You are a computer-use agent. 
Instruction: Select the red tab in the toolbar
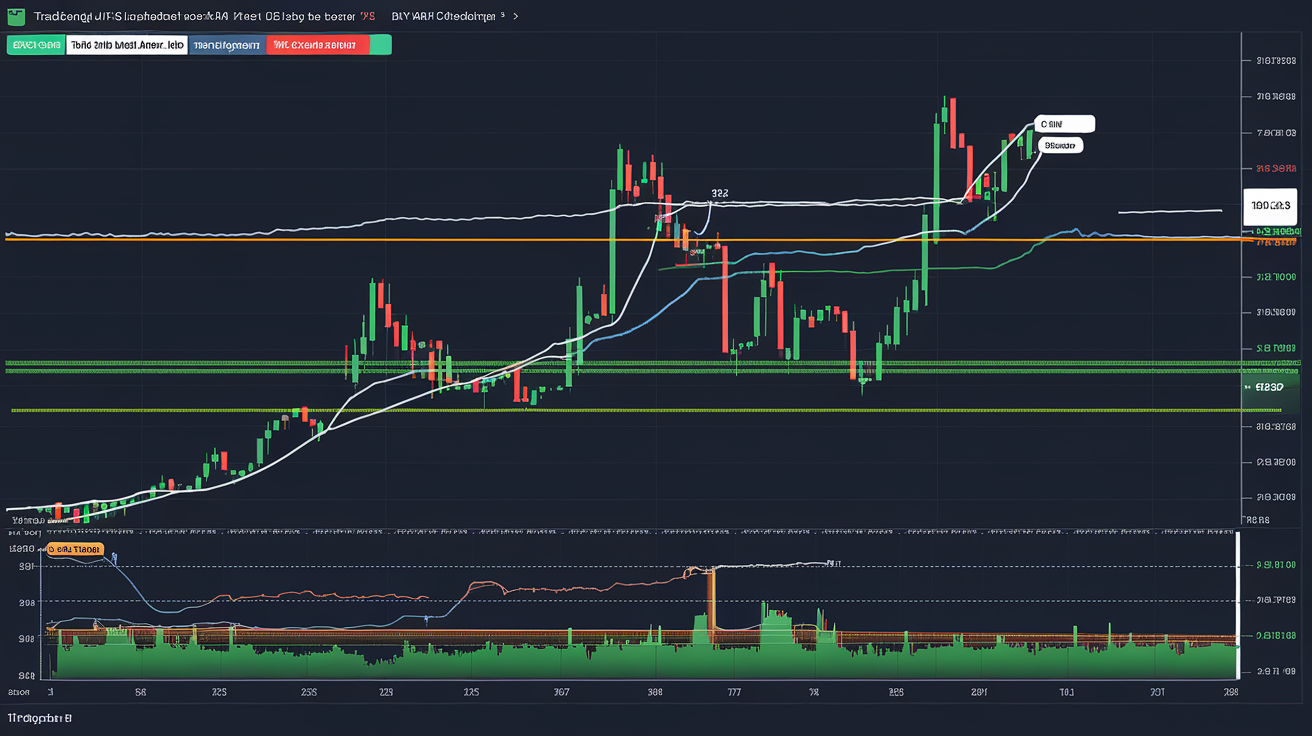[x=317, y=45]
